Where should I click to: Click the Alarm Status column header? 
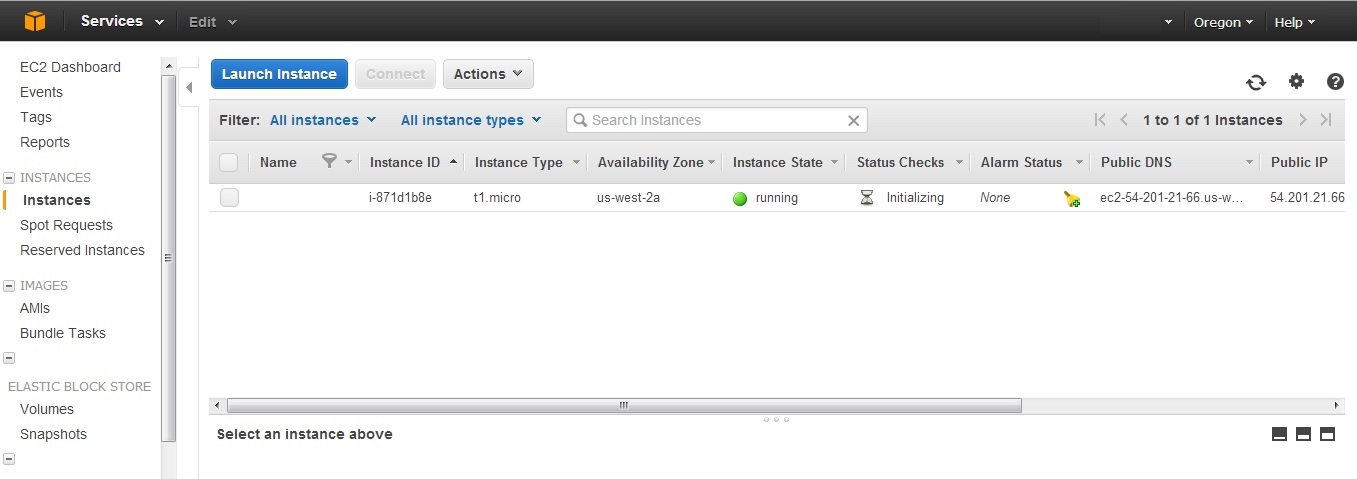(x=1021, y=162)
